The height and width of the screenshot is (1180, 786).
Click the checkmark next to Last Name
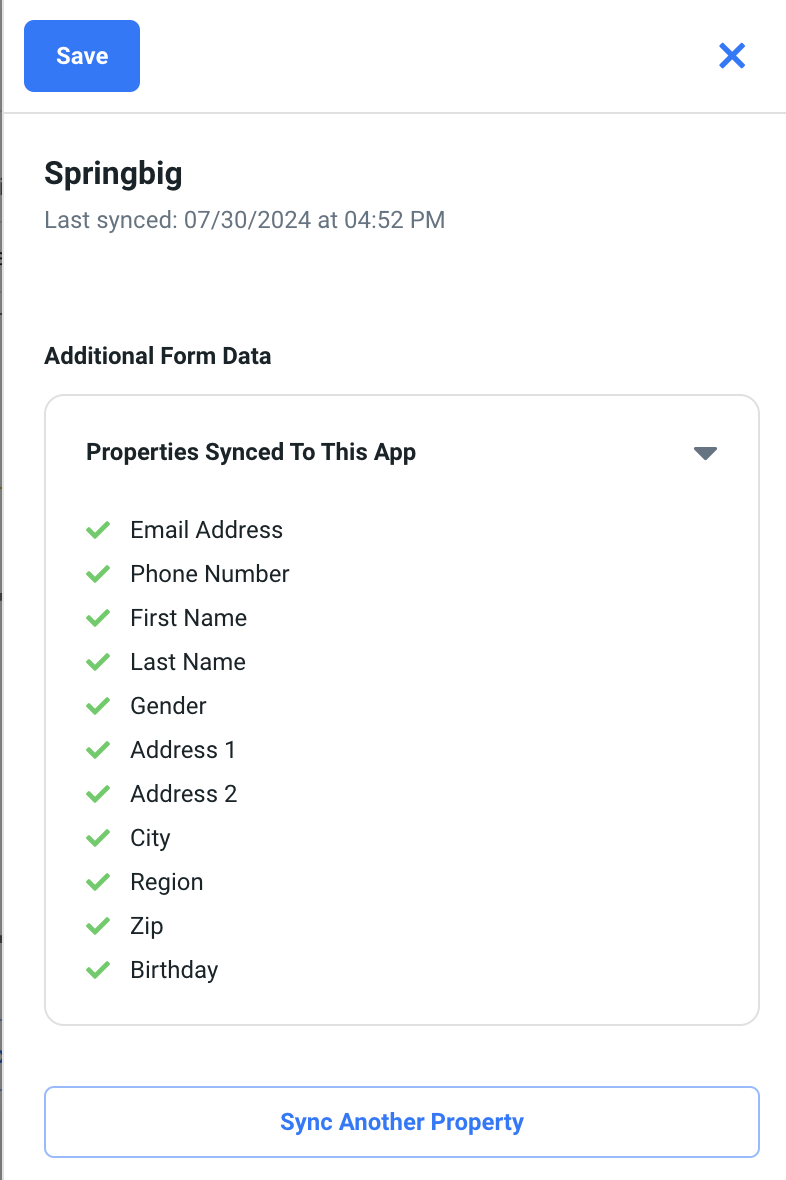(x=98, y=662)
